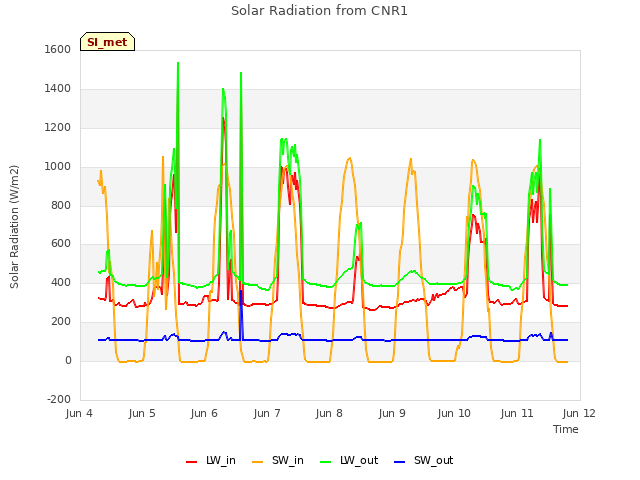Click the Solar Radiation (W/m2) axis title
Screen dimensions: 640x480
coord(14,227)
